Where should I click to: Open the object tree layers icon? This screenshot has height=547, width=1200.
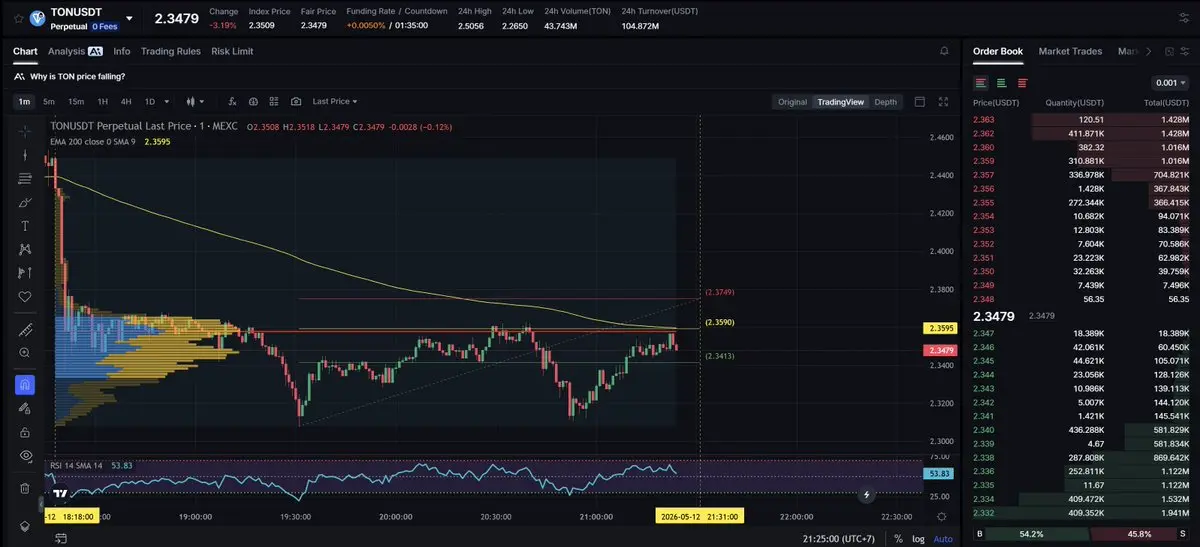coord(25,526)
